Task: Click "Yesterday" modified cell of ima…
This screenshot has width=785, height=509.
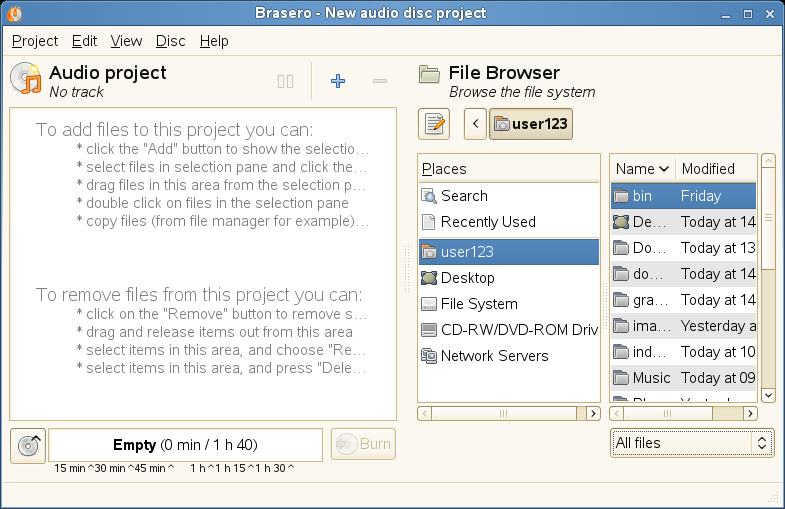Action: [718, 326]
